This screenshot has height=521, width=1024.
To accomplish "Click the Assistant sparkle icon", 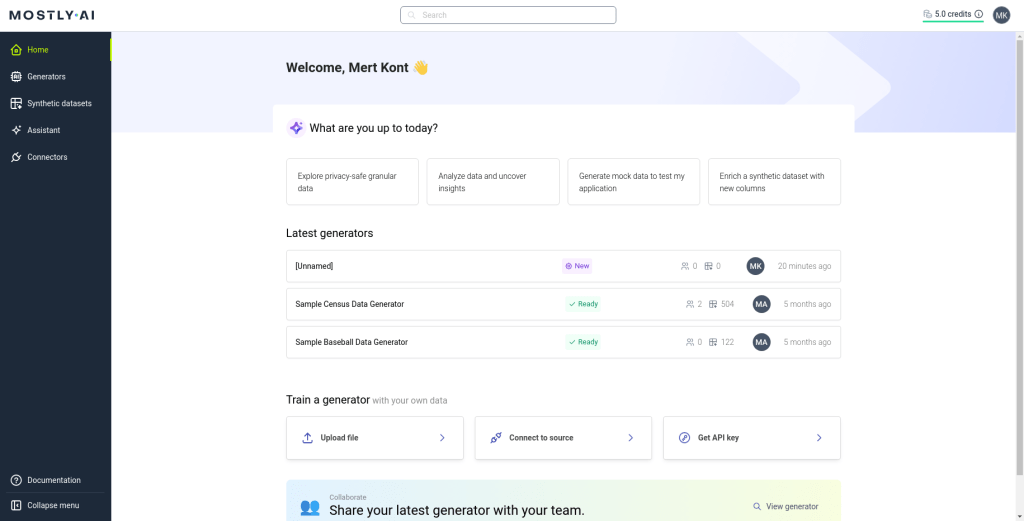I will pyautogui.click(x=16, y=130).
